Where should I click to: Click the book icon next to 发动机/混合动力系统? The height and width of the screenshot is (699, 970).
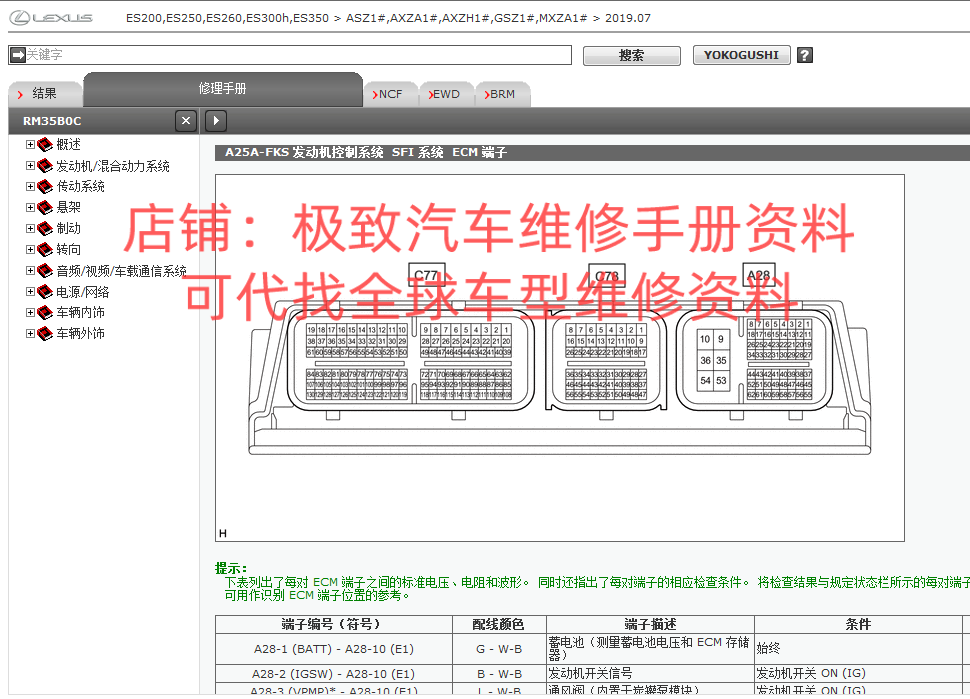[45, 166]
